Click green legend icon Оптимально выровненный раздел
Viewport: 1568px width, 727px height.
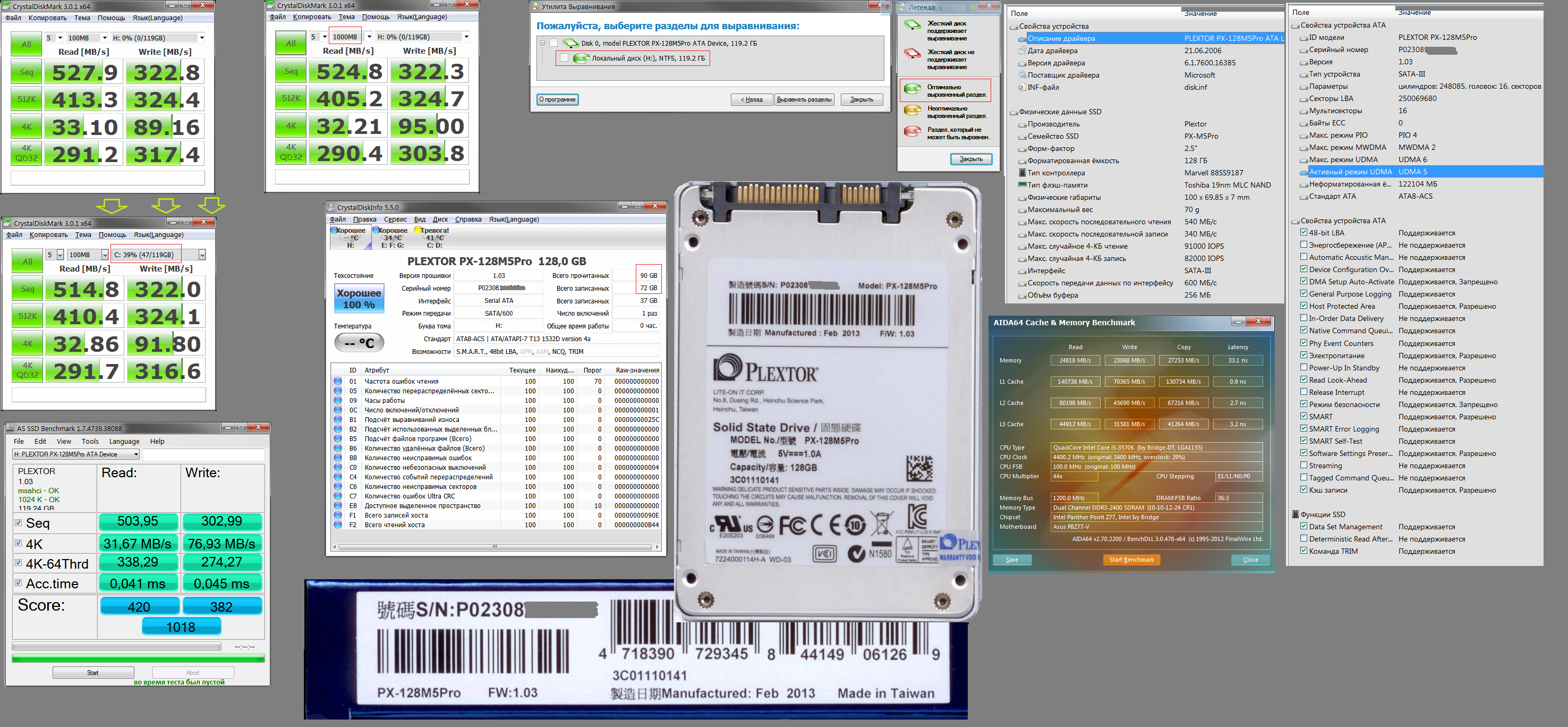(x=913, y=89)
